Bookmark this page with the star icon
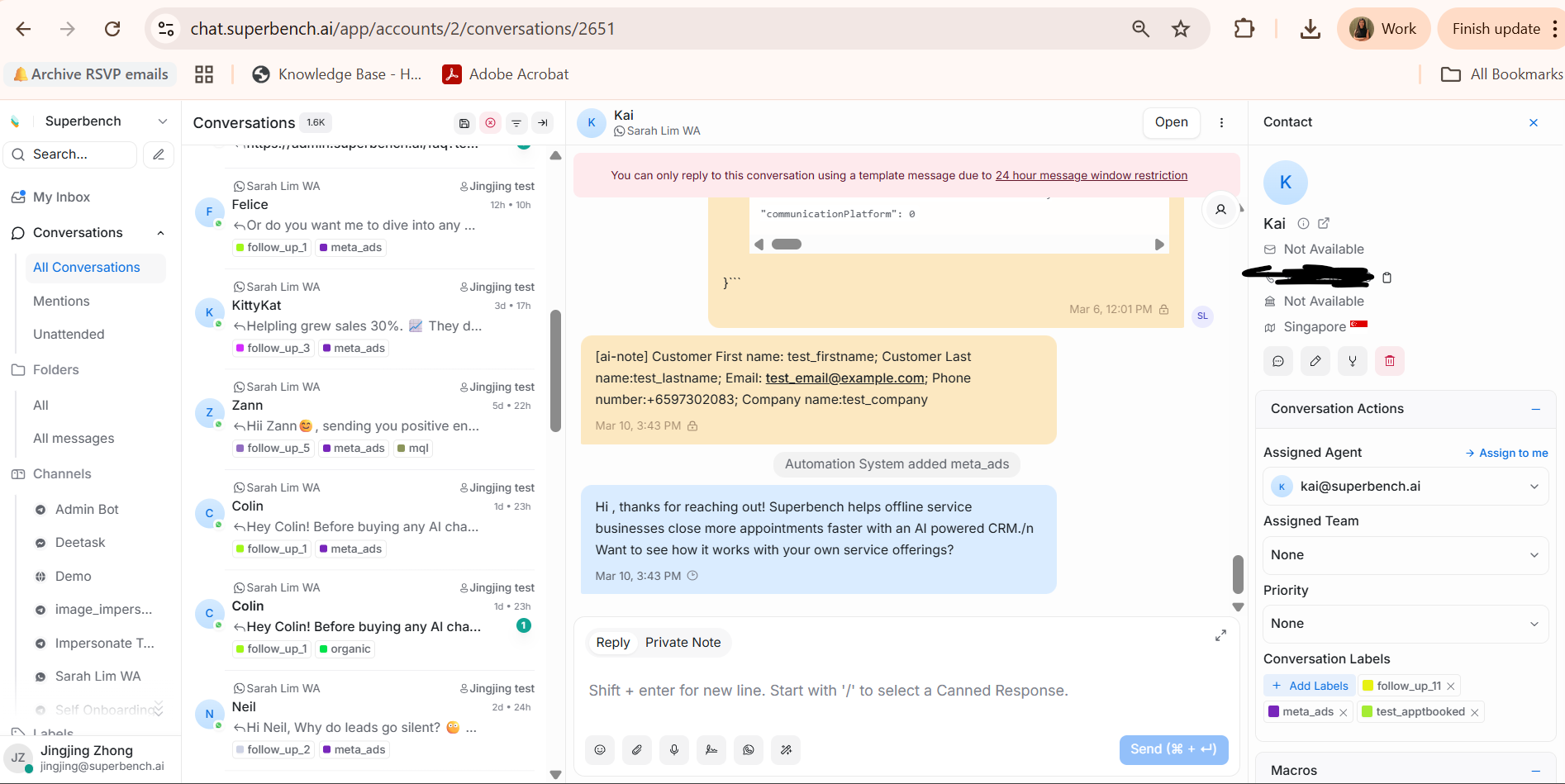 coord(1181,29)
